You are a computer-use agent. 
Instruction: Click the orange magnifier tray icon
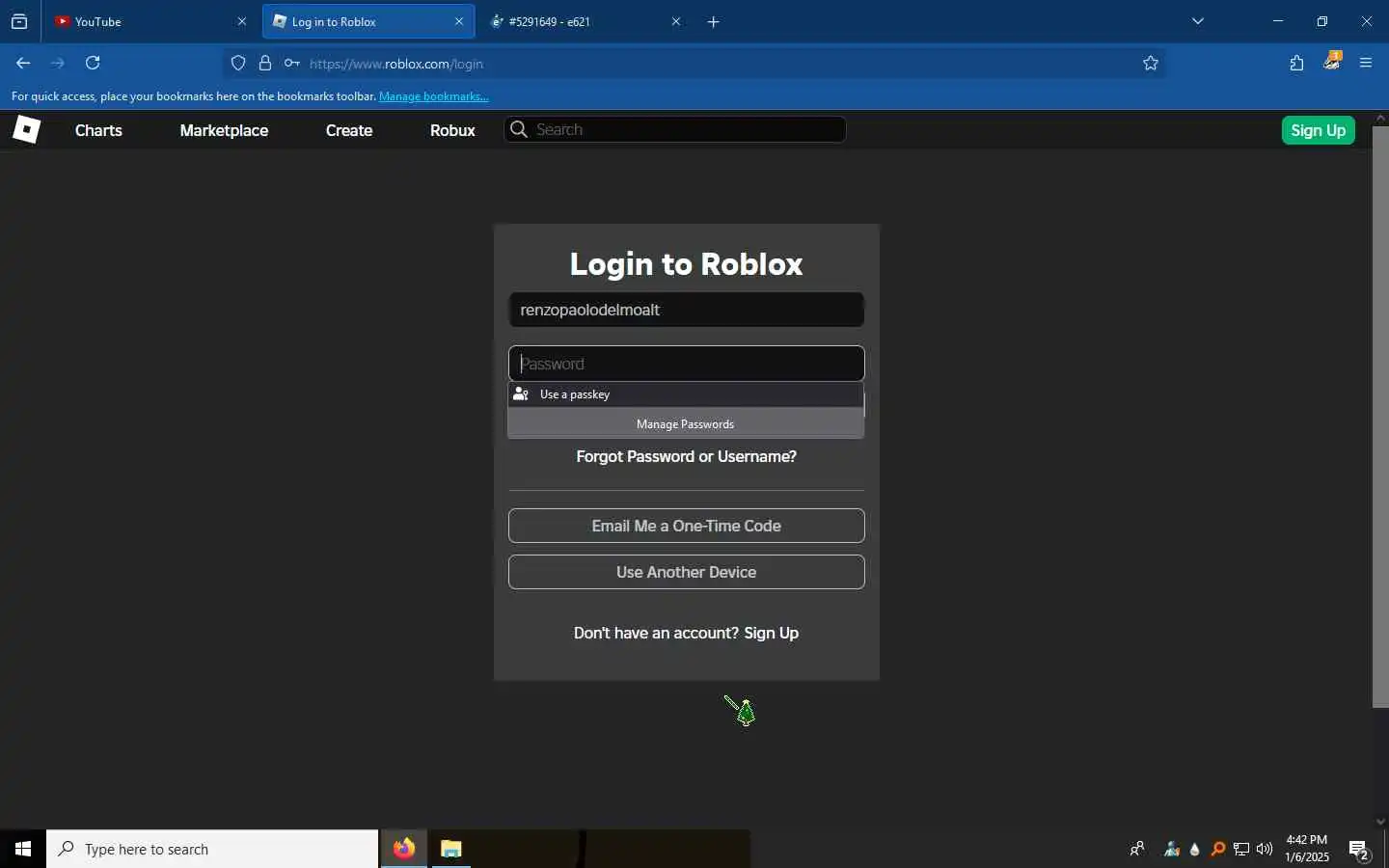coord(1218,849)
